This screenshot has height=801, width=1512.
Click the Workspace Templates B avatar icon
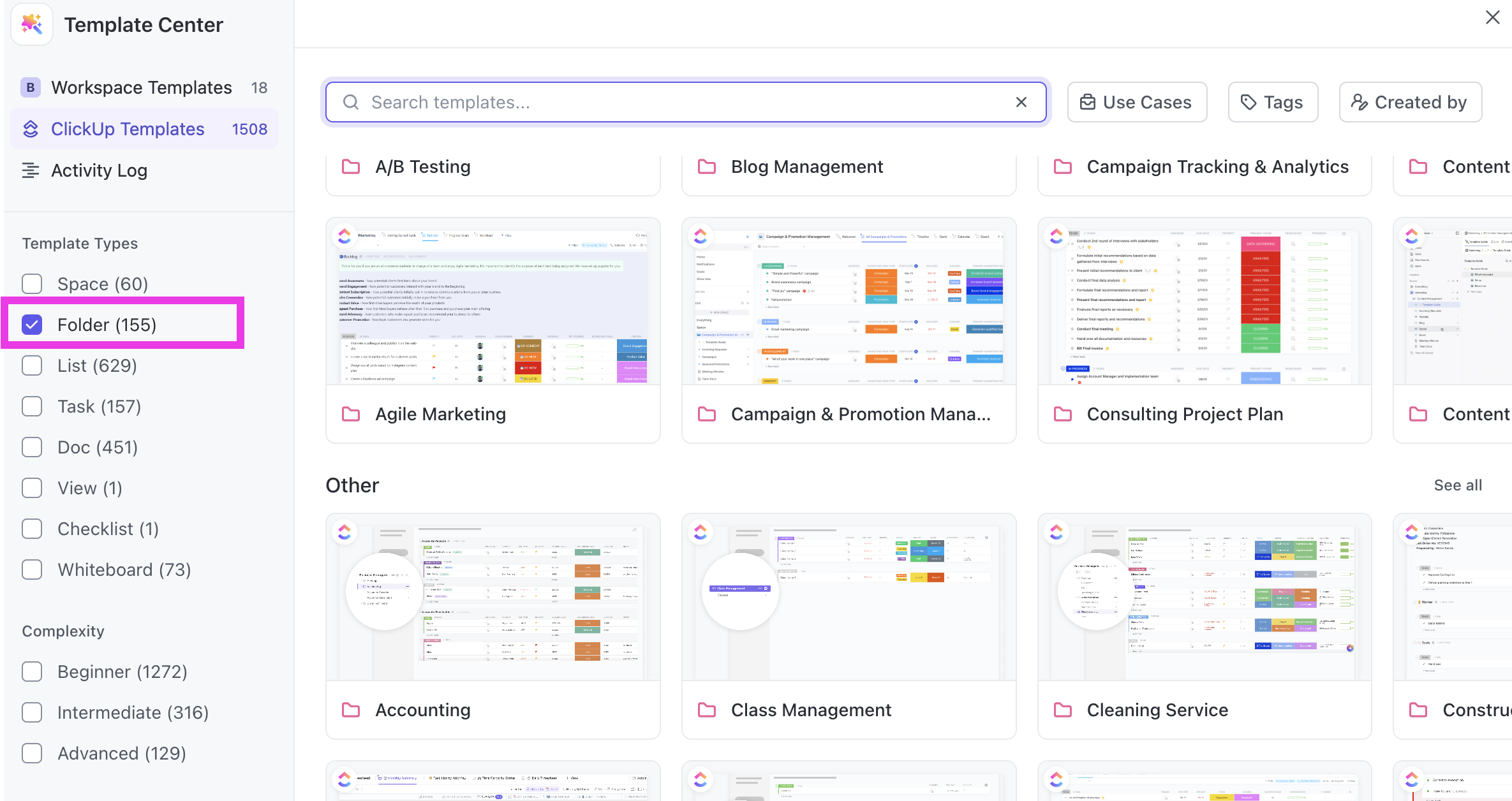31,87
